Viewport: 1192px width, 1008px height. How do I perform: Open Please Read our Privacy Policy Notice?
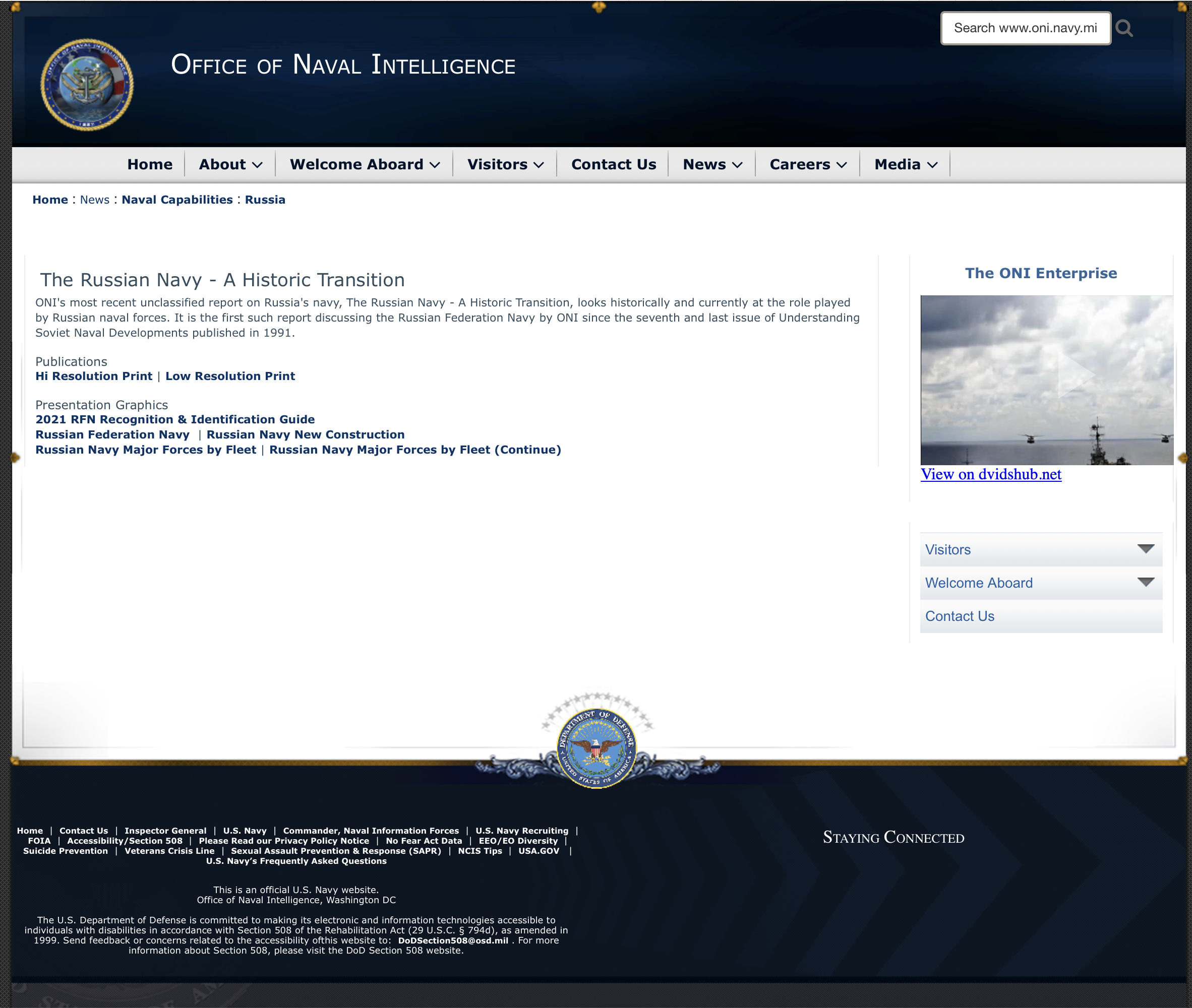point(283,841)
